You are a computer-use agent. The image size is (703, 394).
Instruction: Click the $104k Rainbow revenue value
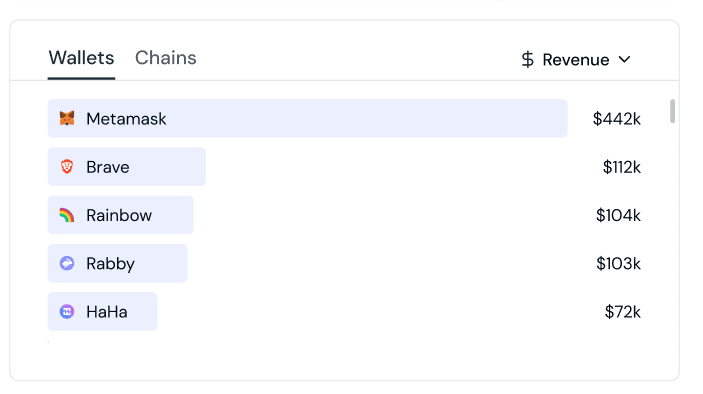(618, 215)
